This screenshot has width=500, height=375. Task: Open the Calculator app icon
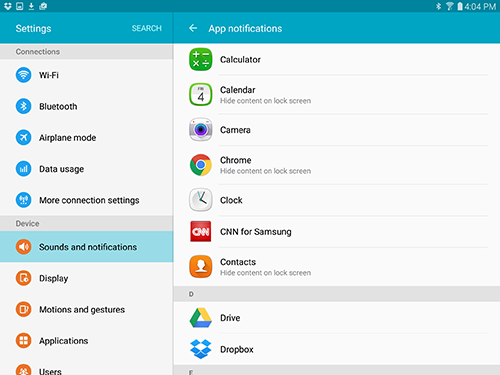click(x=201, y=59)
